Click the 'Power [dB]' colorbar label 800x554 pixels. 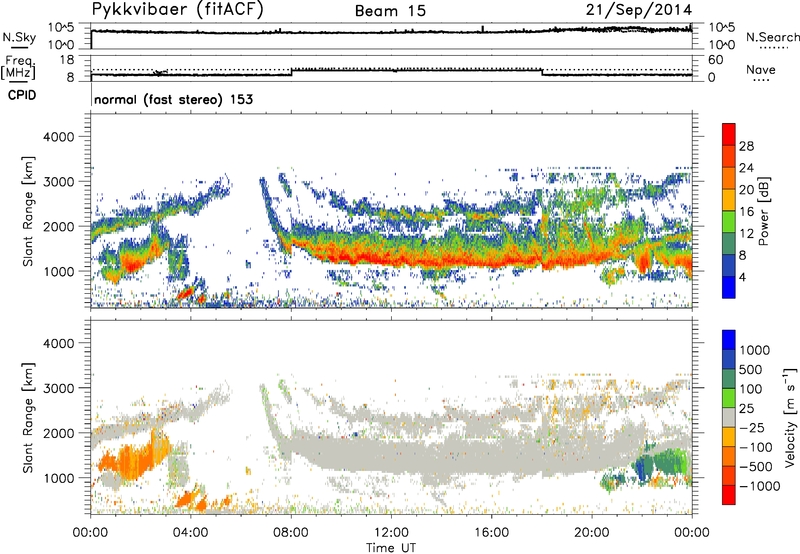point(763,211)
